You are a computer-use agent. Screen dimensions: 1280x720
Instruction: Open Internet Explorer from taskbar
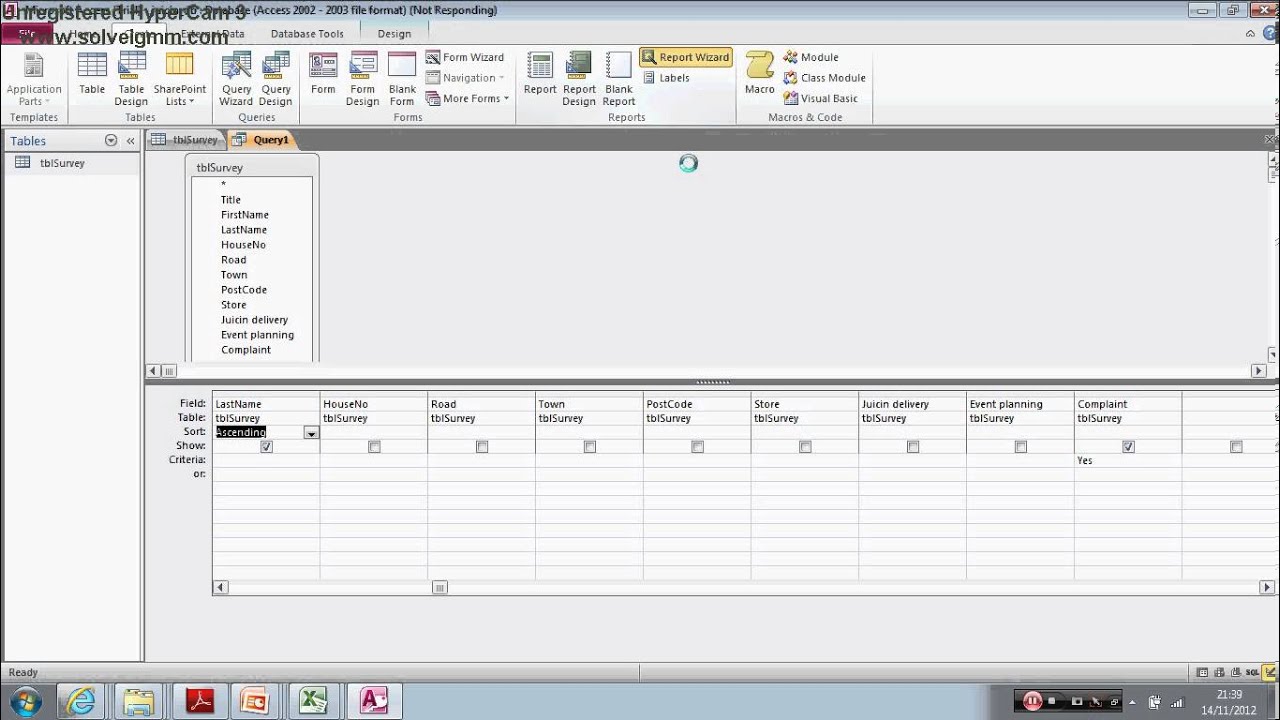point(80,701)
